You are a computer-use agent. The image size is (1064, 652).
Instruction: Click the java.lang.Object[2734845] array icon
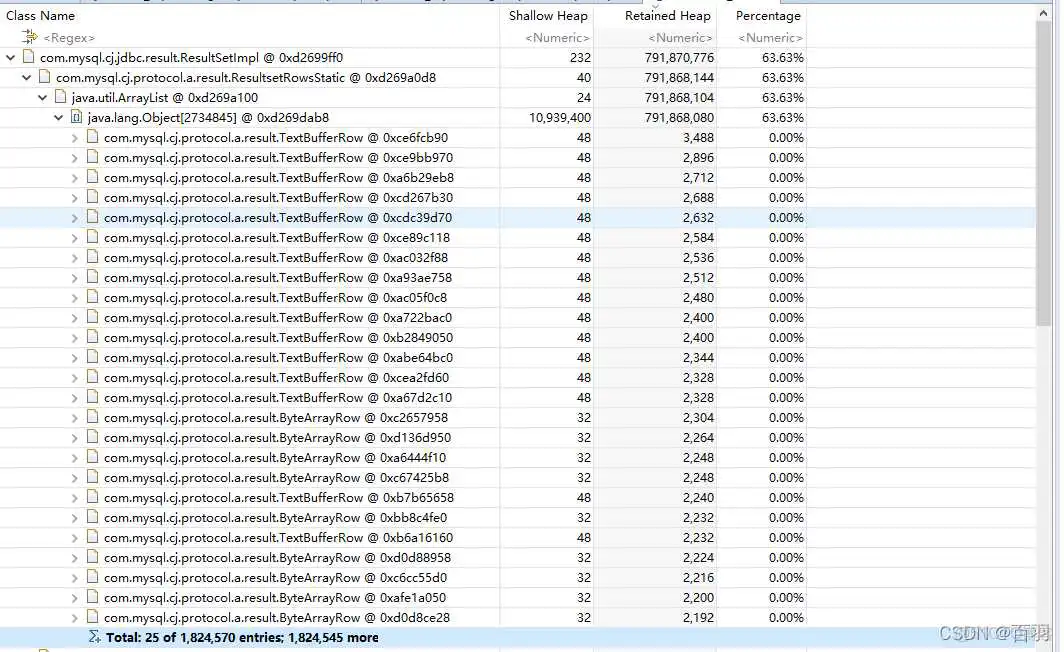(76, 117)
